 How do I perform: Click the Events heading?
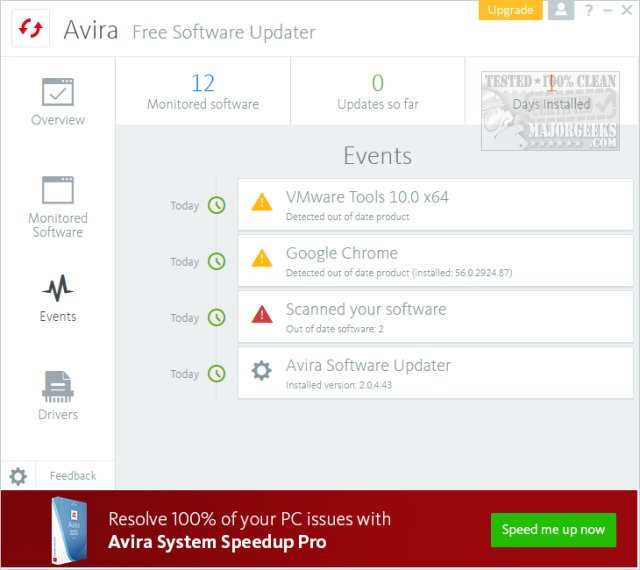pyautogui.click(x=378, y=156)
